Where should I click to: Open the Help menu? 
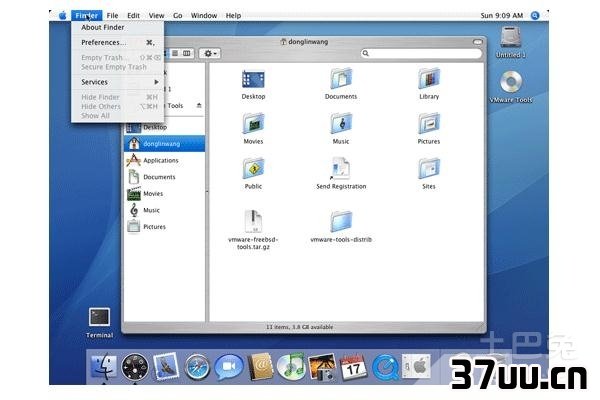(233, 16)
